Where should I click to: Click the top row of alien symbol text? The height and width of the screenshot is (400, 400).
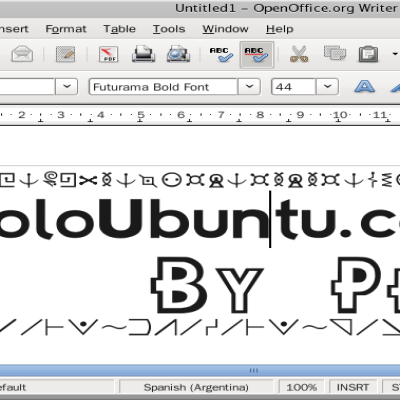coord(200,180)
